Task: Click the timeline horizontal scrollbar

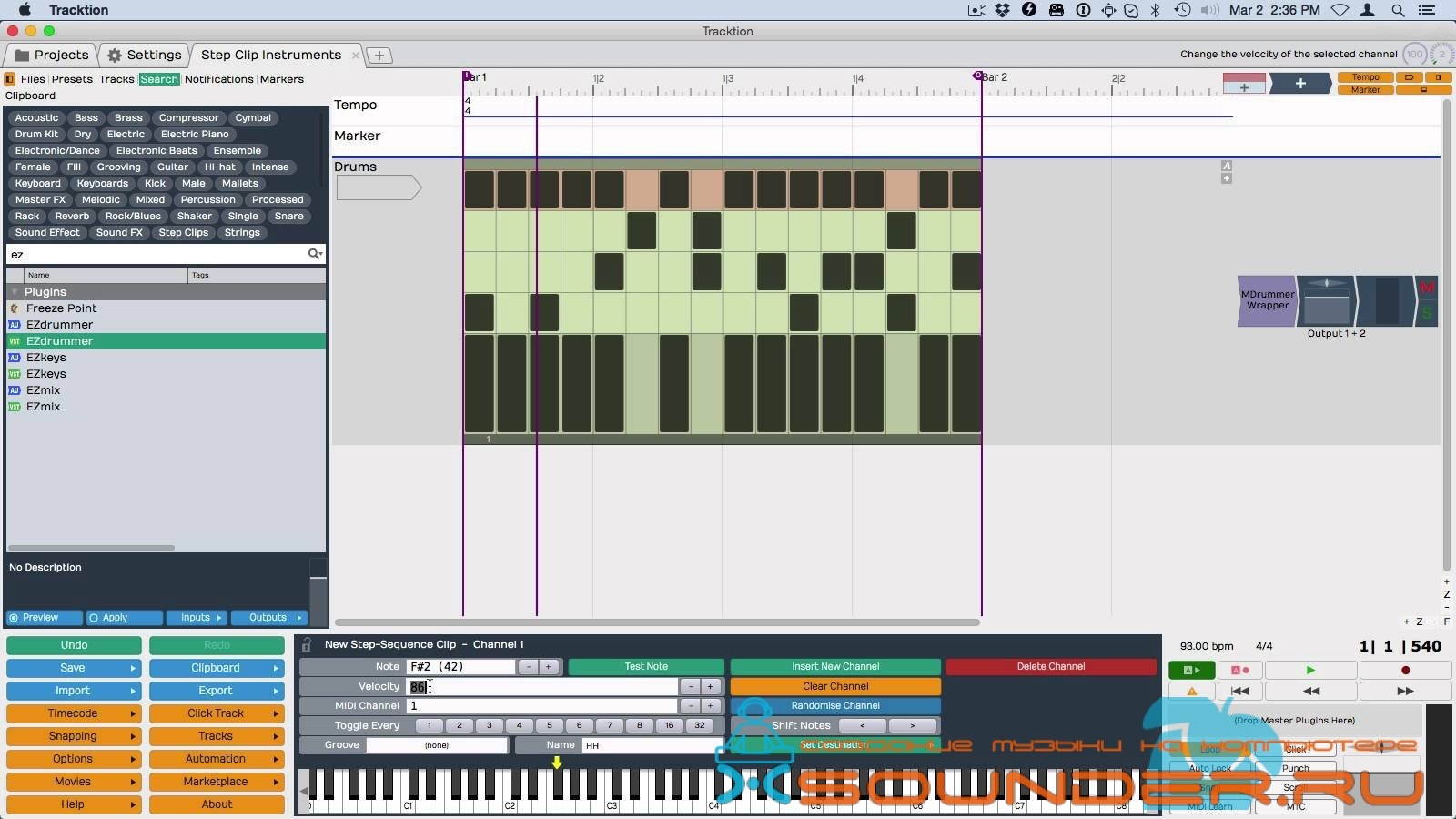Action: point(658,622)
